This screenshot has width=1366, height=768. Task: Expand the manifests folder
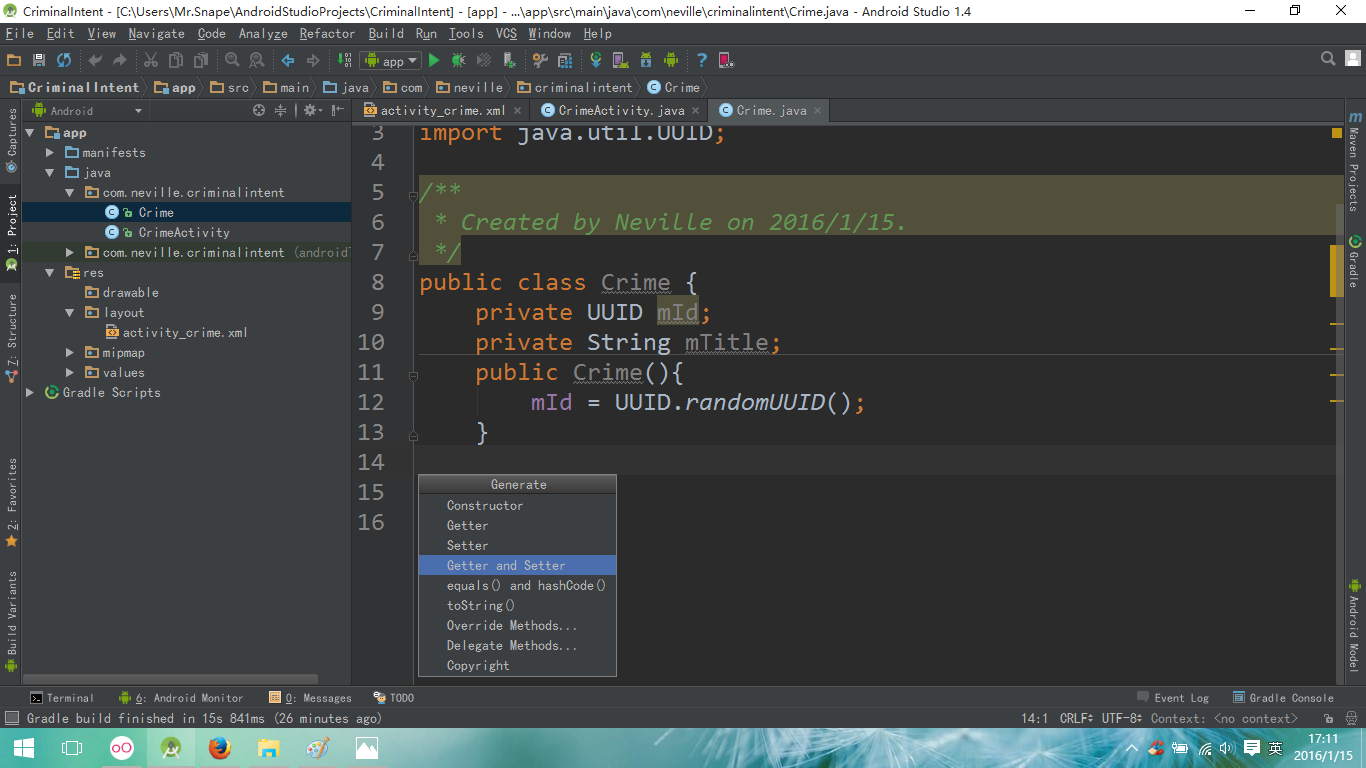(x=50, y=152)
